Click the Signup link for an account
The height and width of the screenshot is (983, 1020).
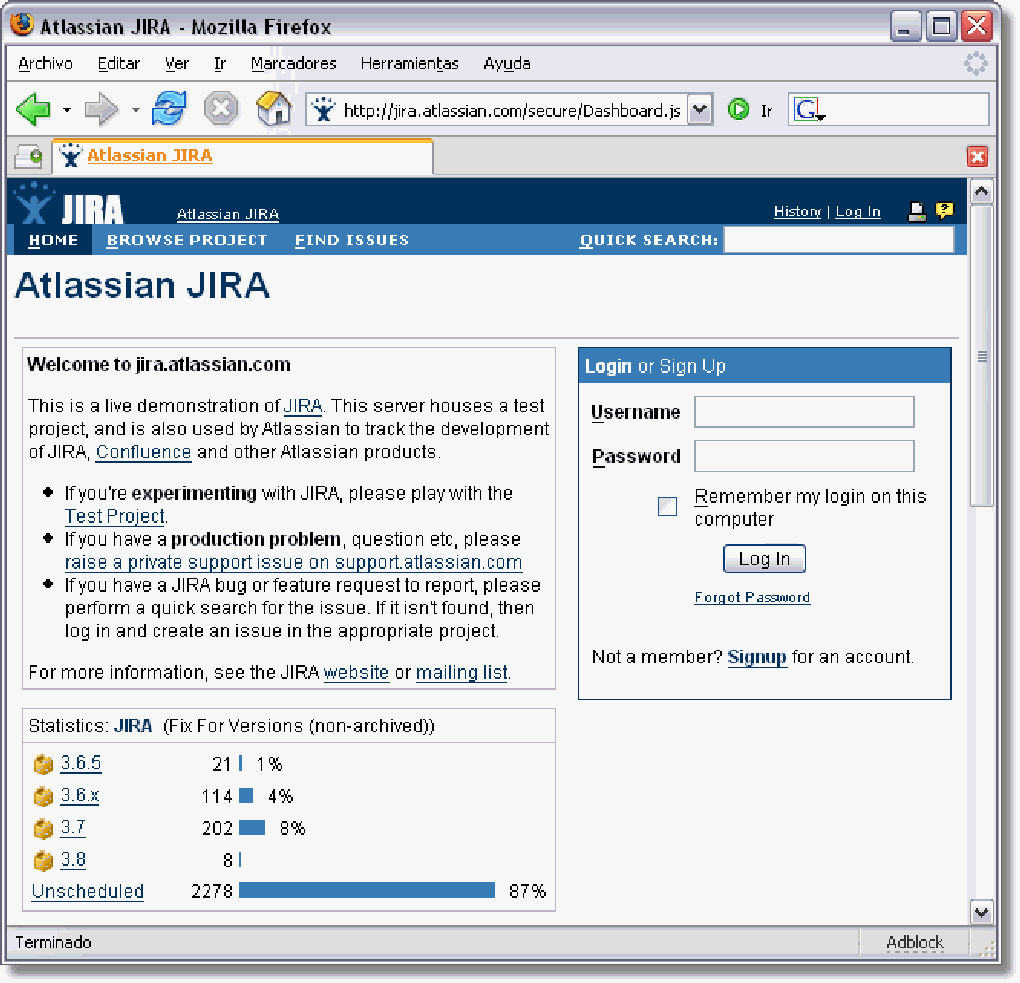757,657
